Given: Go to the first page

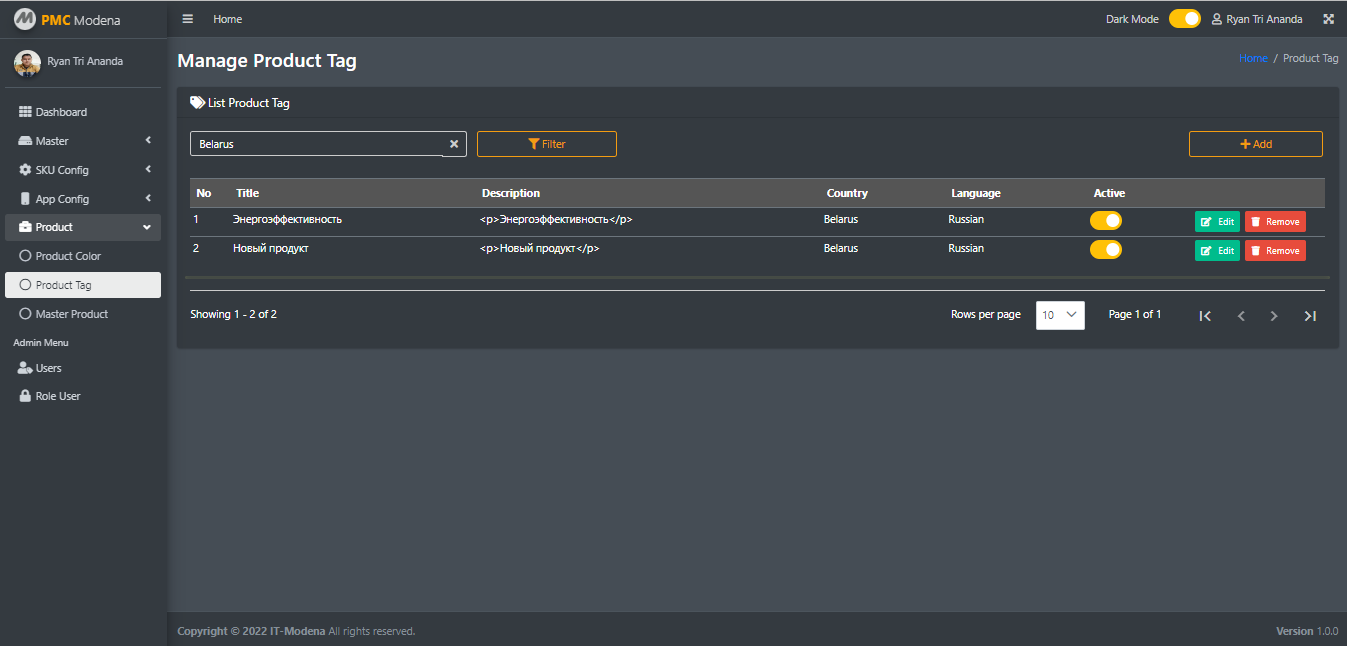Looking at the screenshot, I should pos(1205,316).
